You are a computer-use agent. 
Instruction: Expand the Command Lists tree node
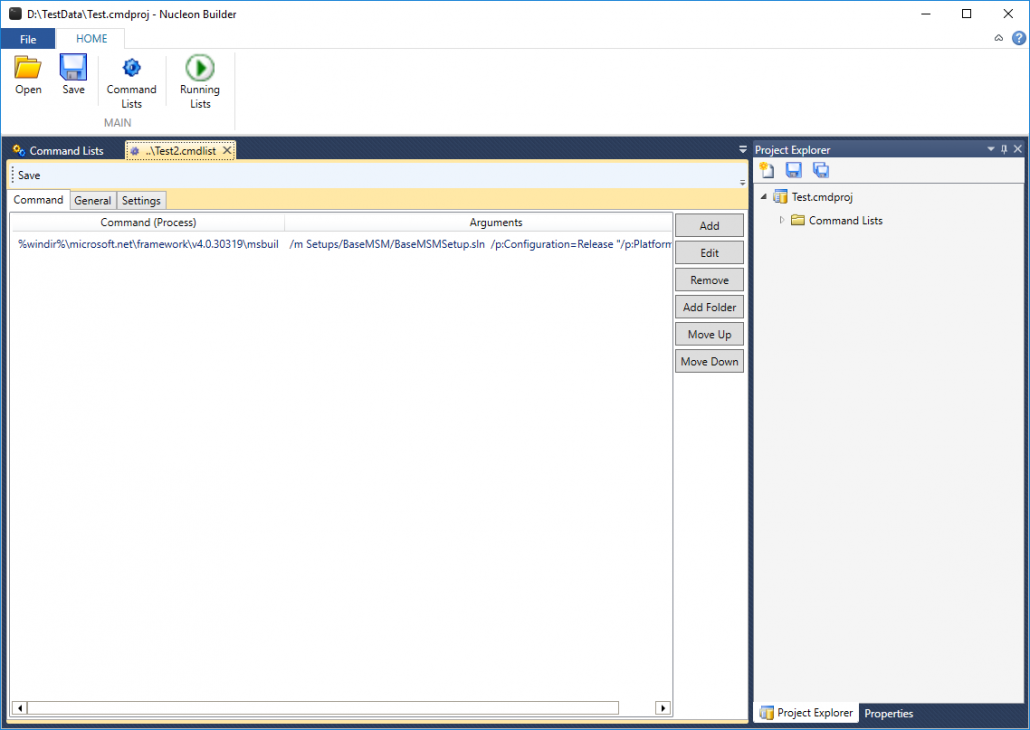(781, 220)
